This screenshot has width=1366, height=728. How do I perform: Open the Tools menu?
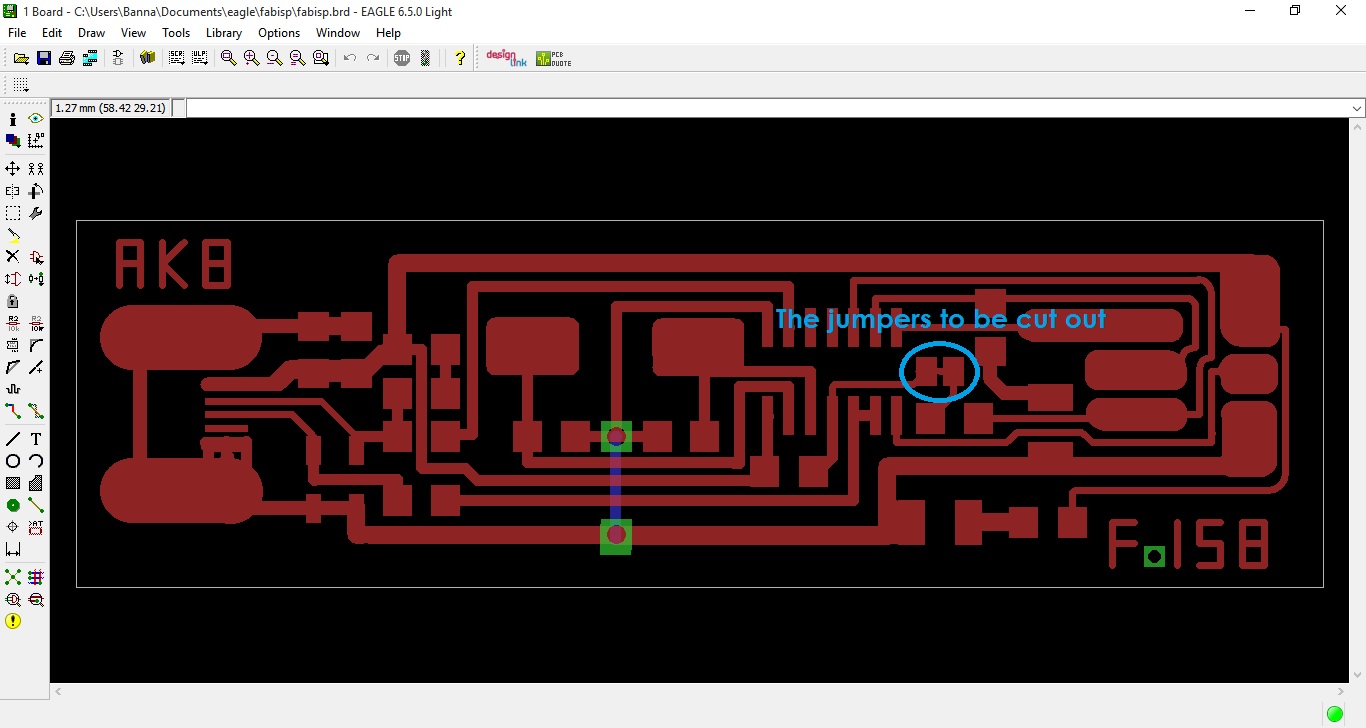point(176,33)
